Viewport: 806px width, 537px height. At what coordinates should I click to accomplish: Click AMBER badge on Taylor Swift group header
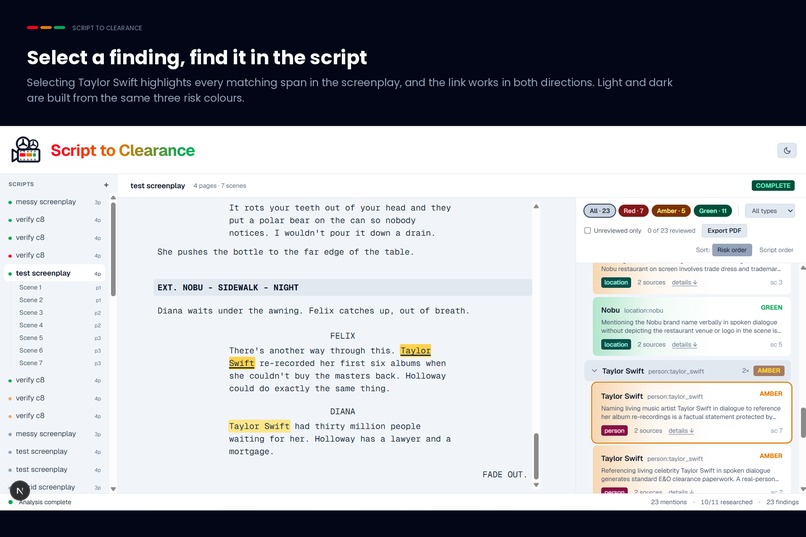click(x=768, y=371)
